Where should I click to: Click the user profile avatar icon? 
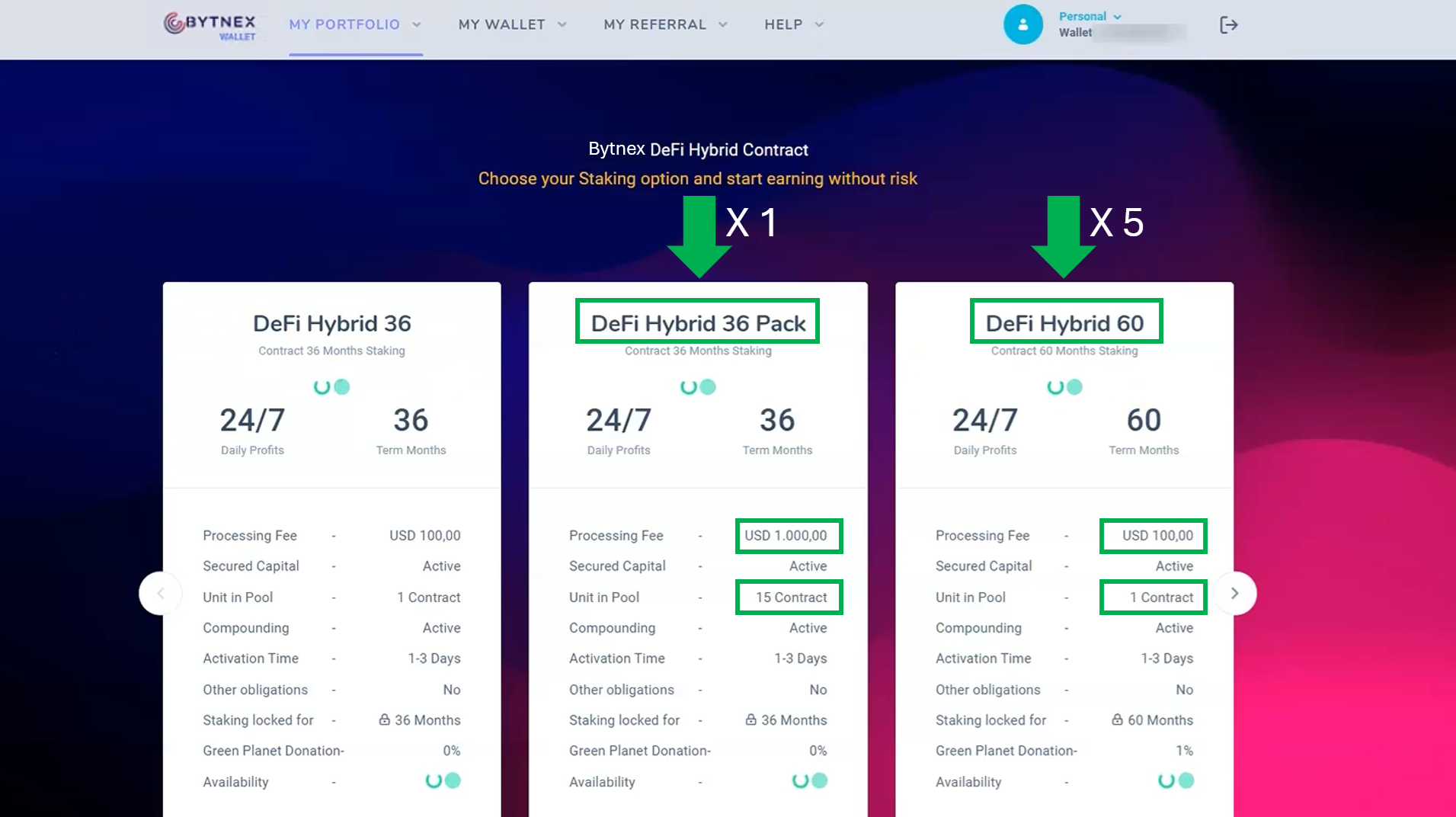pyautogui.click(x=1022, y=25)
